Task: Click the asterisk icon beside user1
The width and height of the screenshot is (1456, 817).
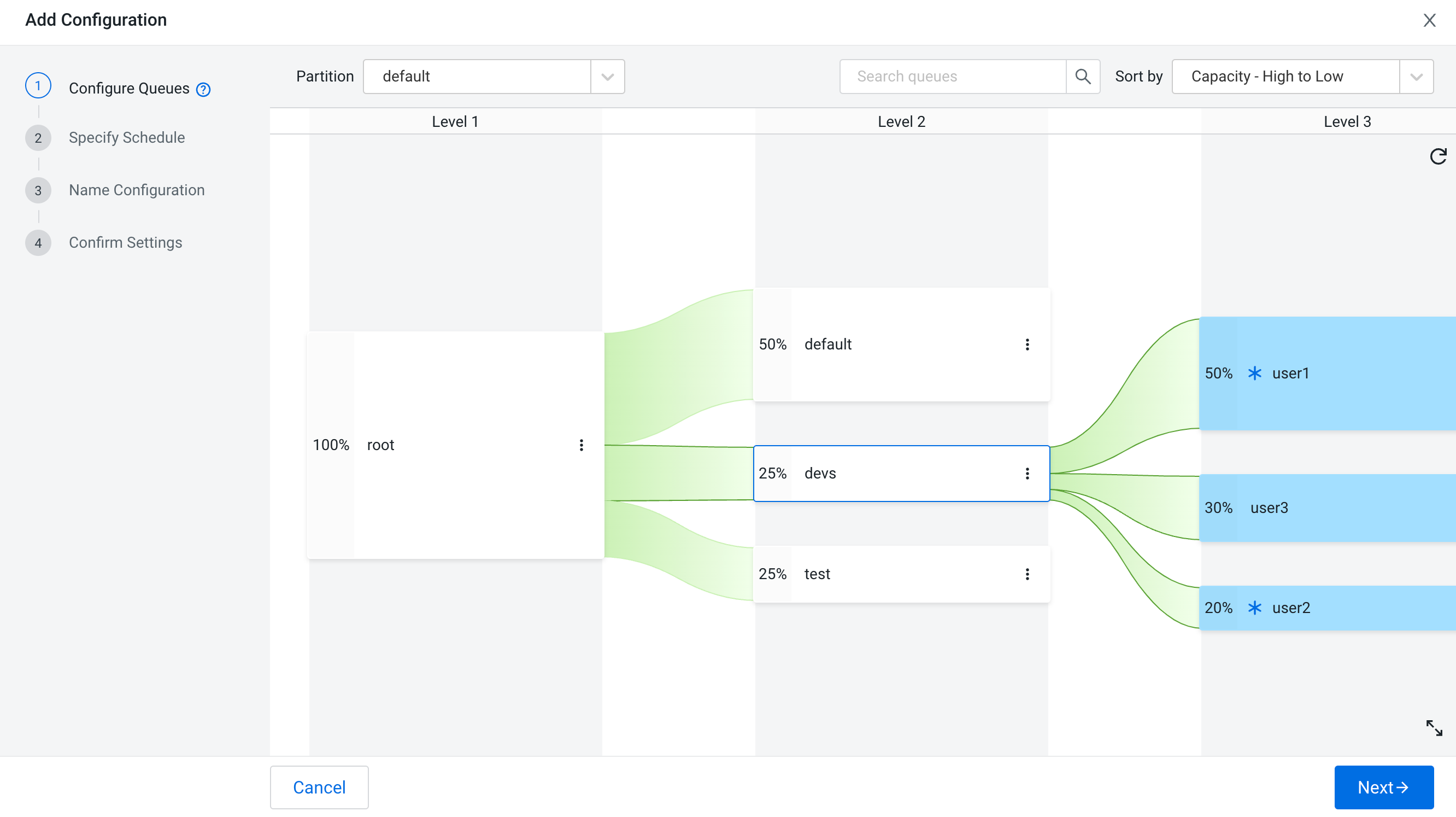Action: point(1255,372)
